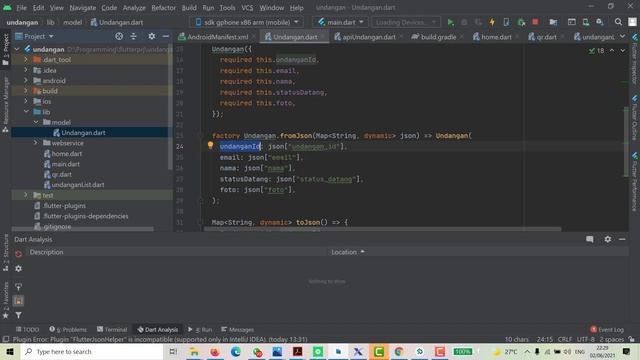
Task: Open the Problems tool window
Action: (68, 329)
